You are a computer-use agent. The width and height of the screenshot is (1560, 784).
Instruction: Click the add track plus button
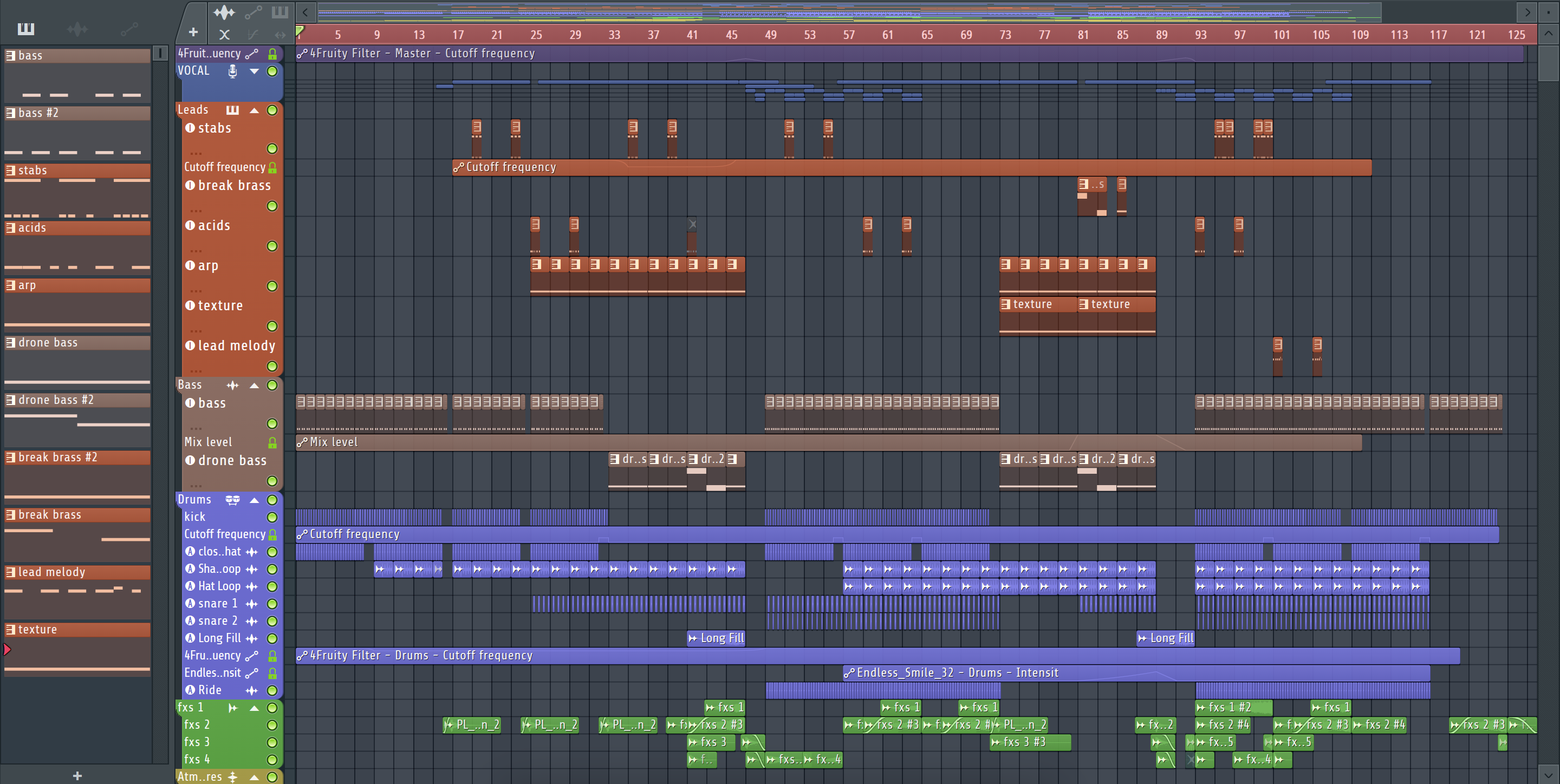tap(193, 32)
